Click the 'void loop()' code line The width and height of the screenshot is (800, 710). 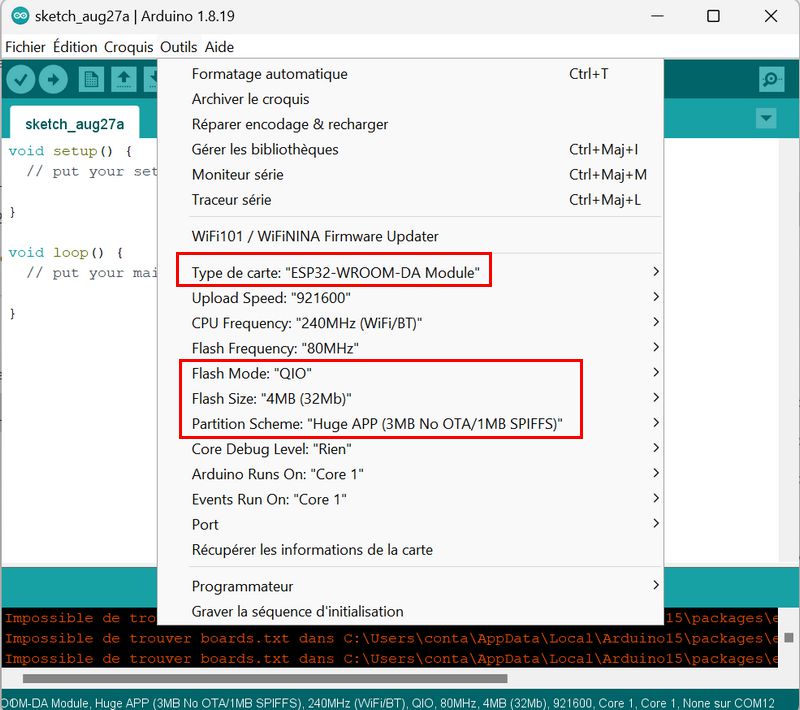tap(65, 252)
